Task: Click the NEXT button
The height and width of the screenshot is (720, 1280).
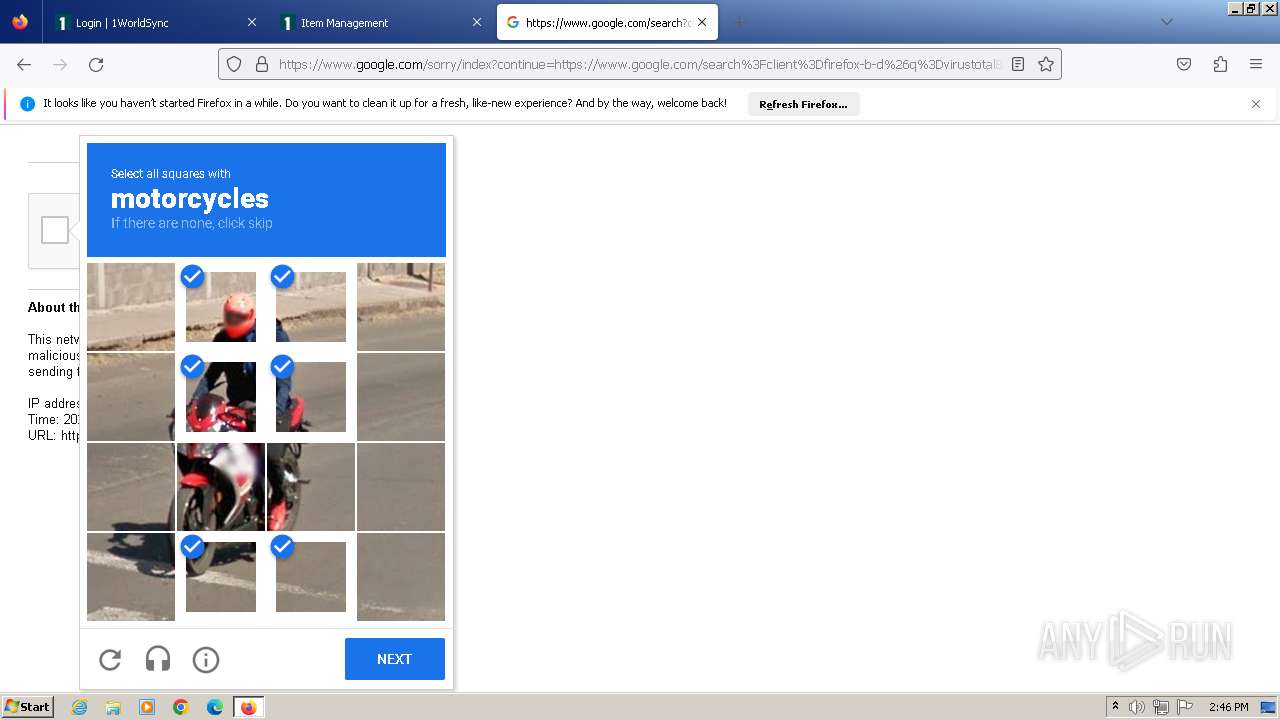Action: (395, 659)
